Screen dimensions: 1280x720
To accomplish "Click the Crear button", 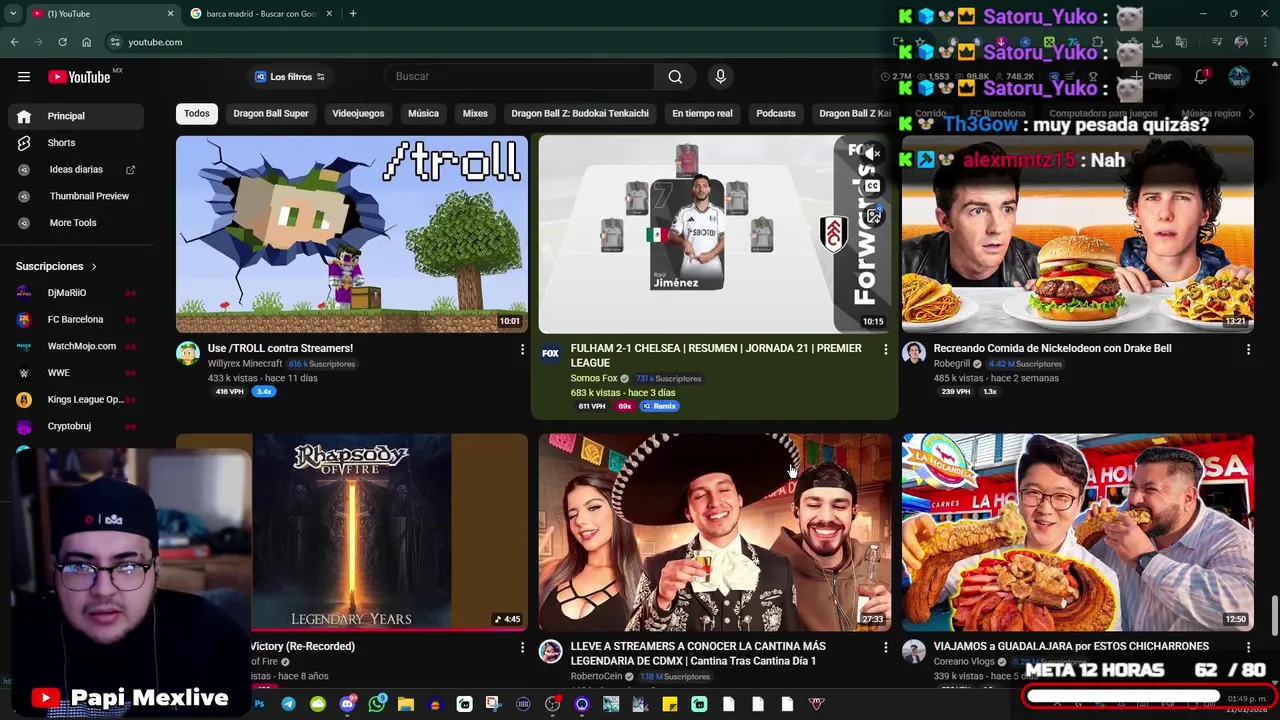I will (1151, 77).
